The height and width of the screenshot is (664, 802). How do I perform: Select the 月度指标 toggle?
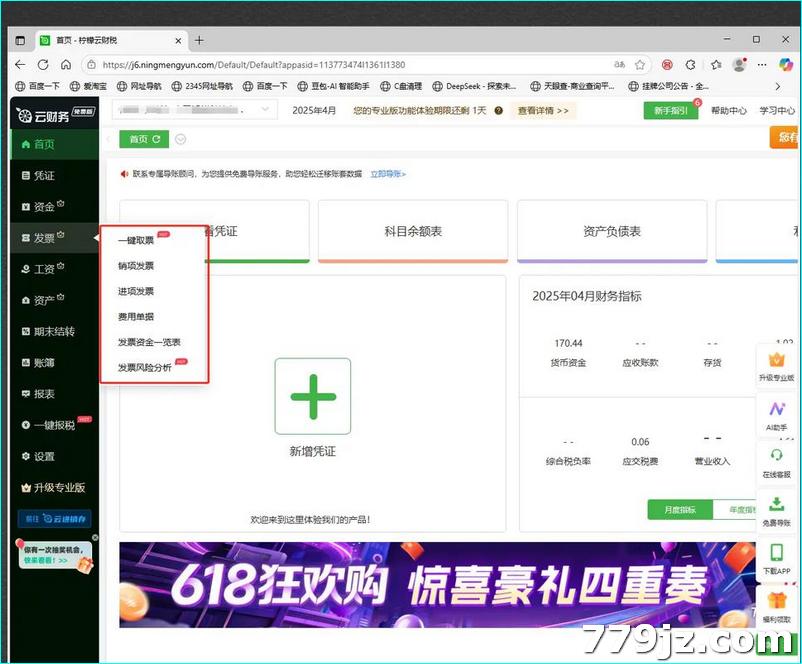[680, 510]
